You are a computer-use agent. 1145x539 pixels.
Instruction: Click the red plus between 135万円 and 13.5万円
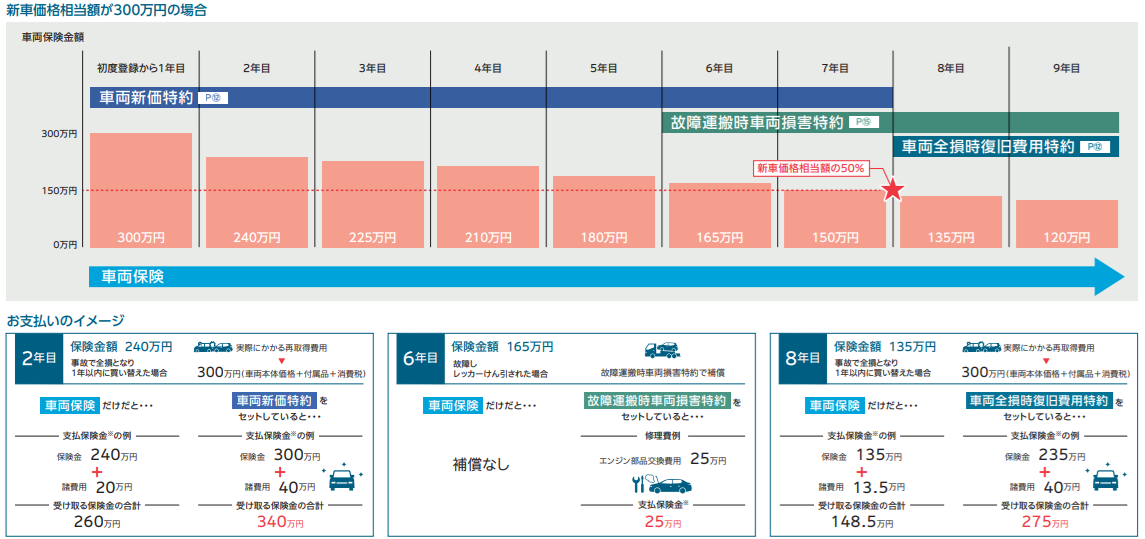click(x=861, y=471)
